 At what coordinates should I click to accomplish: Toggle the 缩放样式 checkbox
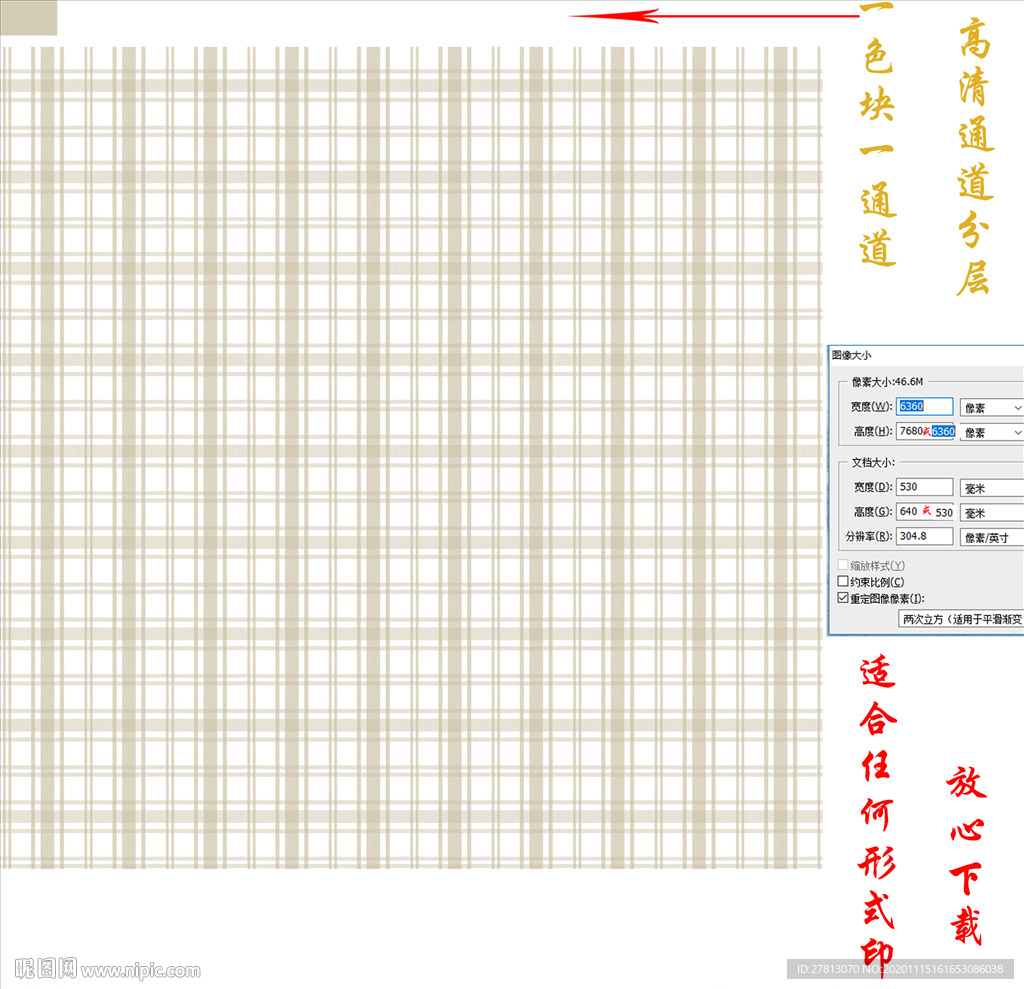pos(843,566)
